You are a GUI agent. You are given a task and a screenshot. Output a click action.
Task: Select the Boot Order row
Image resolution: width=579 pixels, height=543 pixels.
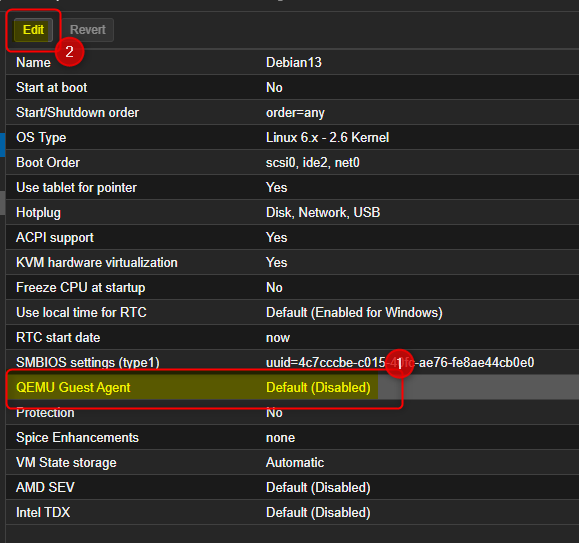pyautogui.click(x=292, y=162)
